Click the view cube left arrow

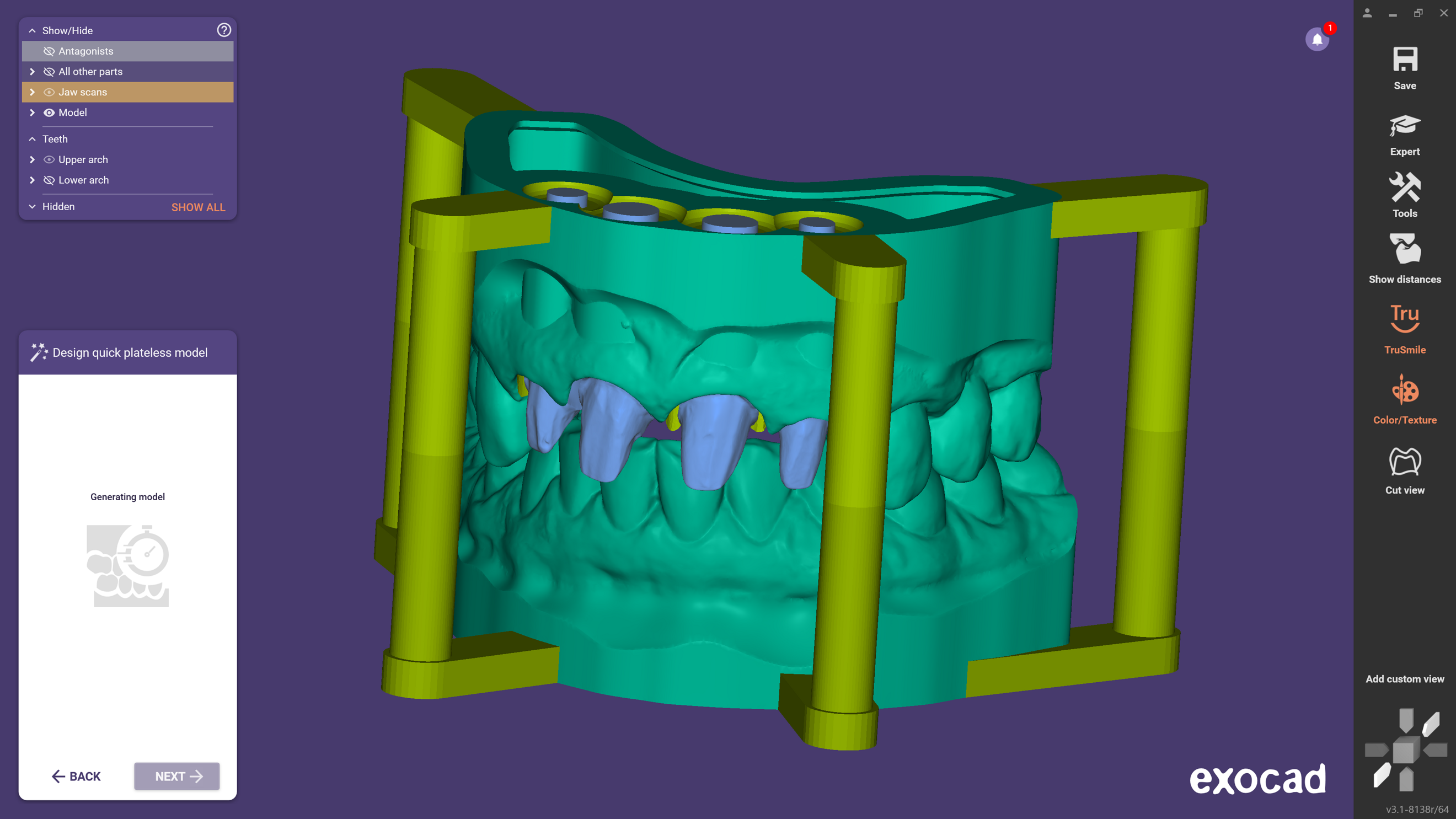tap(1376, 750)
